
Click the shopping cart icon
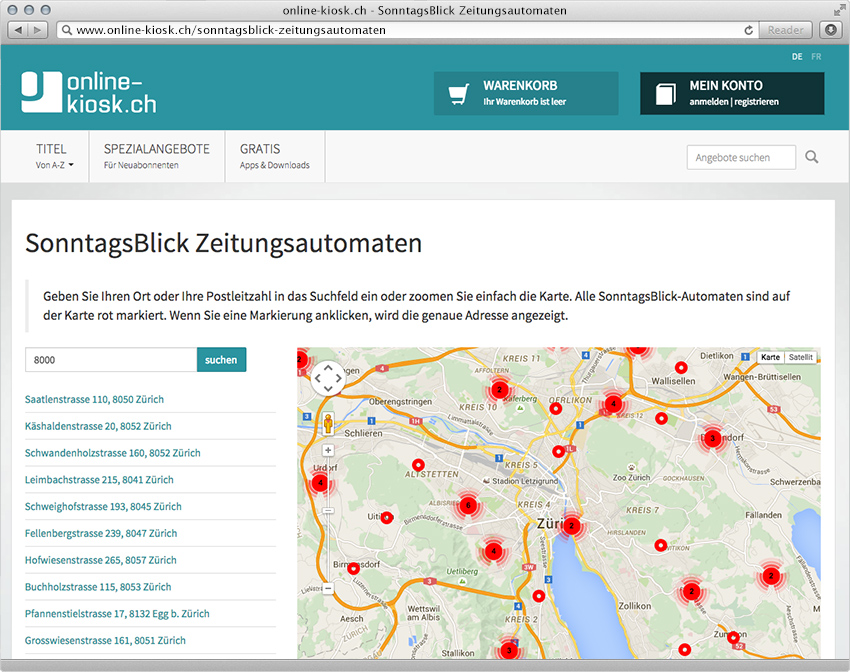[458, 94]
